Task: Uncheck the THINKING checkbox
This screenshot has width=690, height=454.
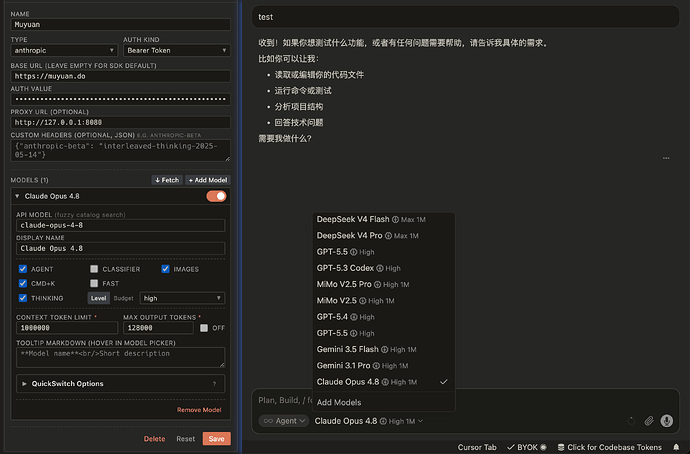Action: (x=23, y=298)
